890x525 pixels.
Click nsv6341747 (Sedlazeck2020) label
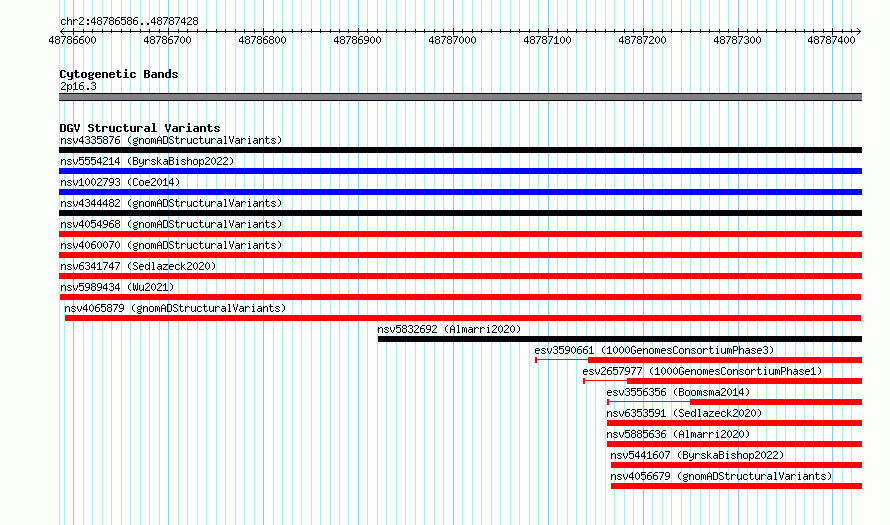click(x=138, y=266)
